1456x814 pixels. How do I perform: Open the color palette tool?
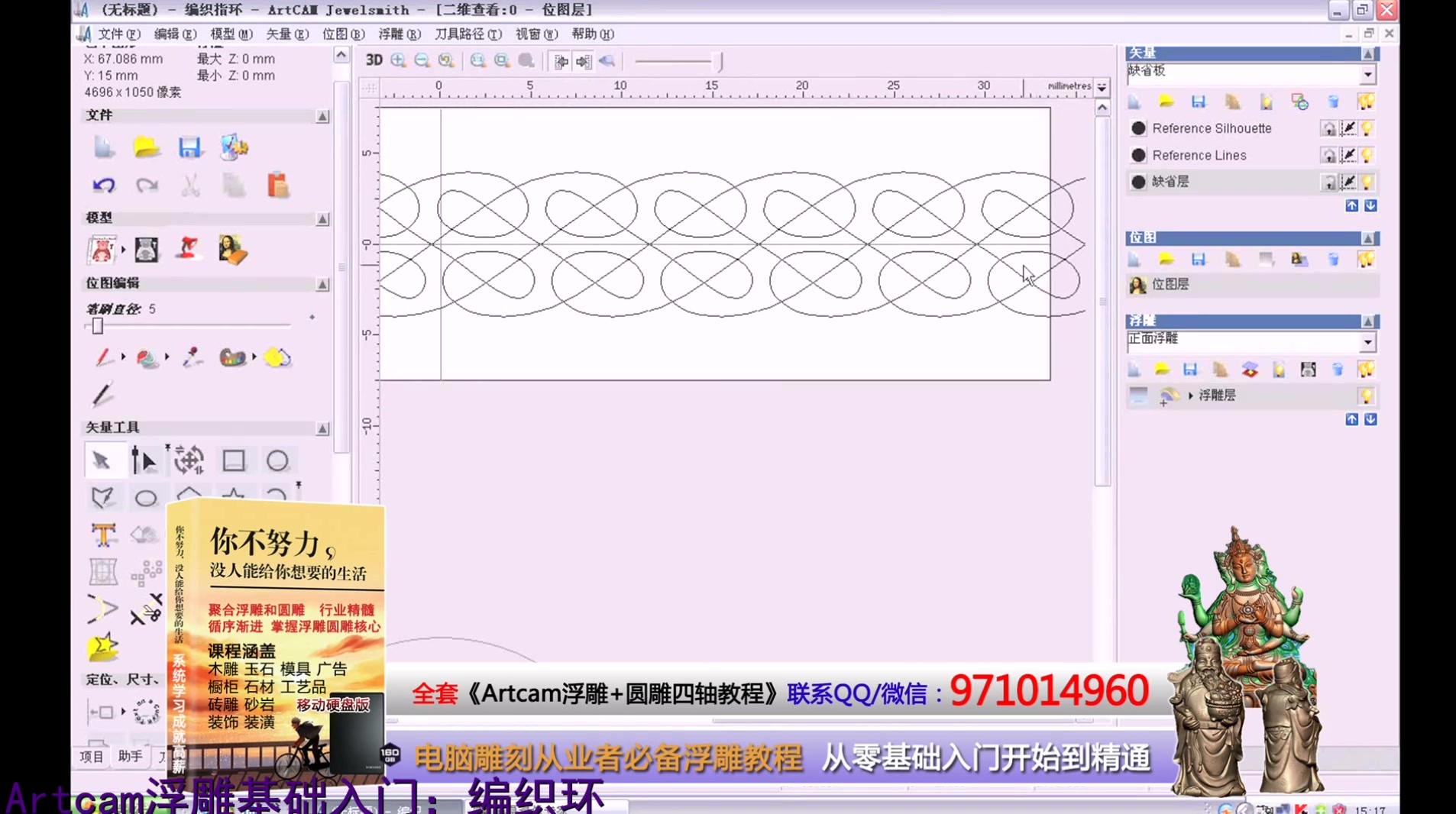coord(233,357)
